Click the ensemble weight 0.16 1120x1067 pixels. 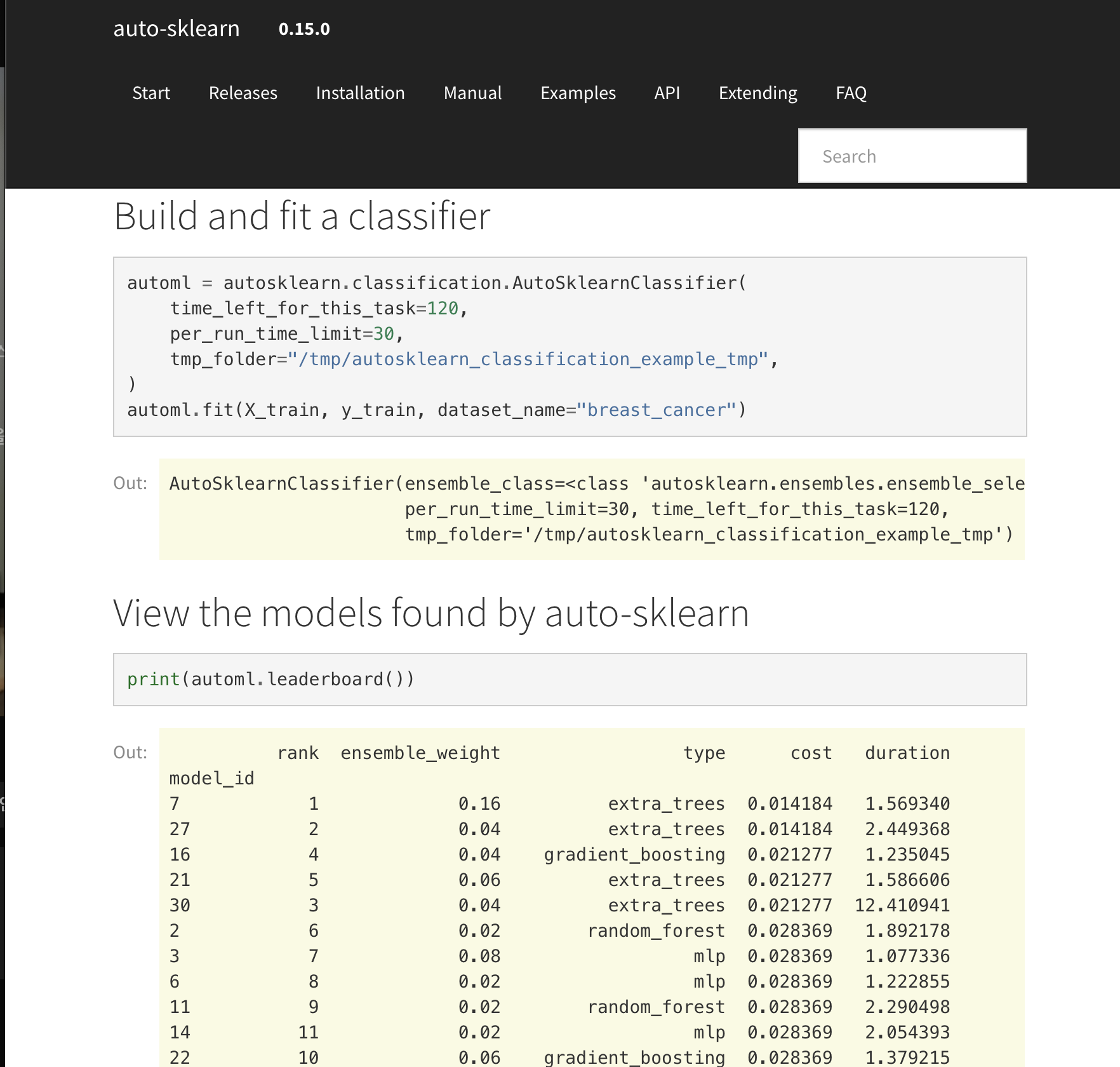[479, 803]
